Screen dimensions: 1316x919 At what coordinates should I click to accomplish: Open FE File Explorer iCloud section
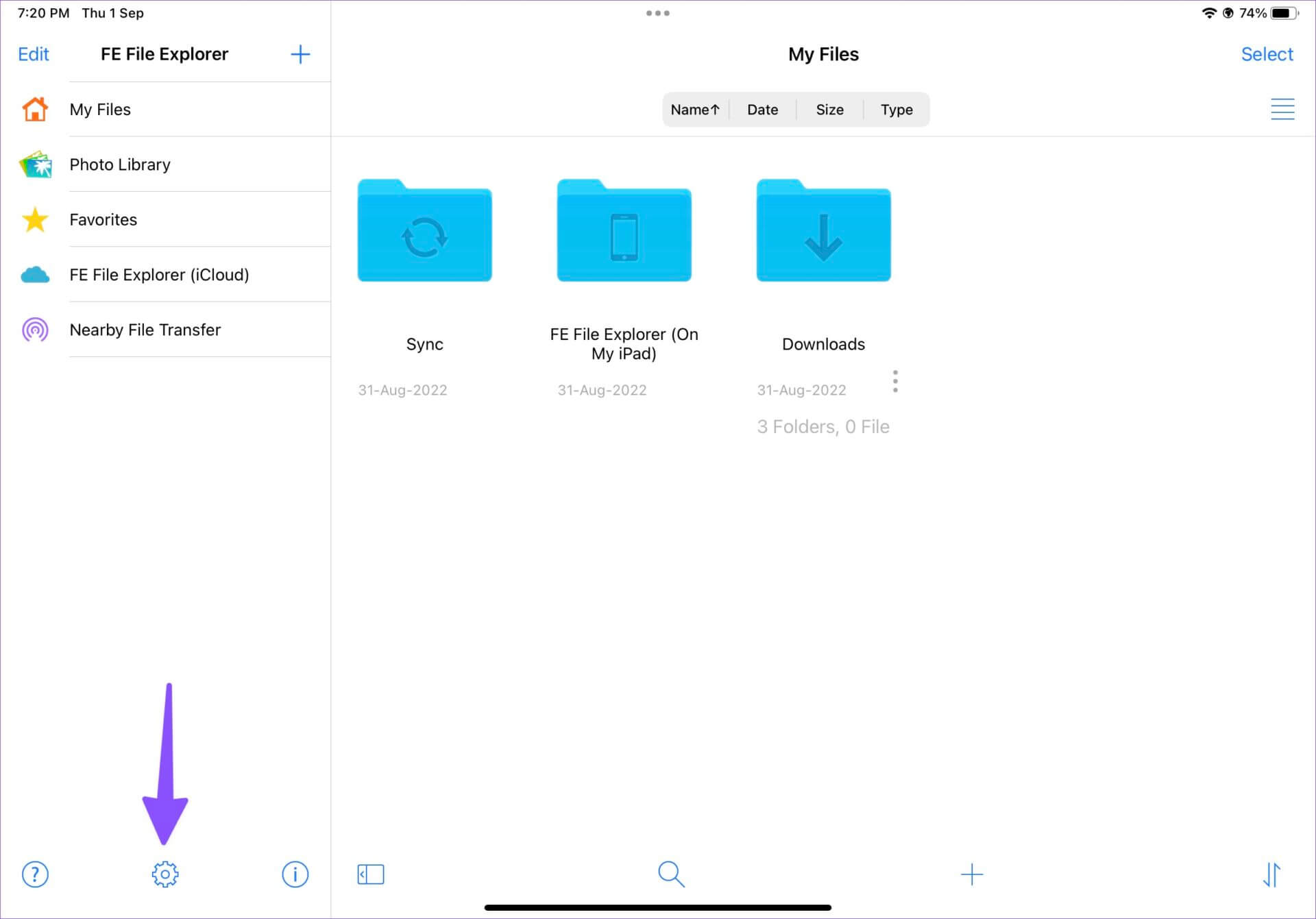tap(160, 275)
